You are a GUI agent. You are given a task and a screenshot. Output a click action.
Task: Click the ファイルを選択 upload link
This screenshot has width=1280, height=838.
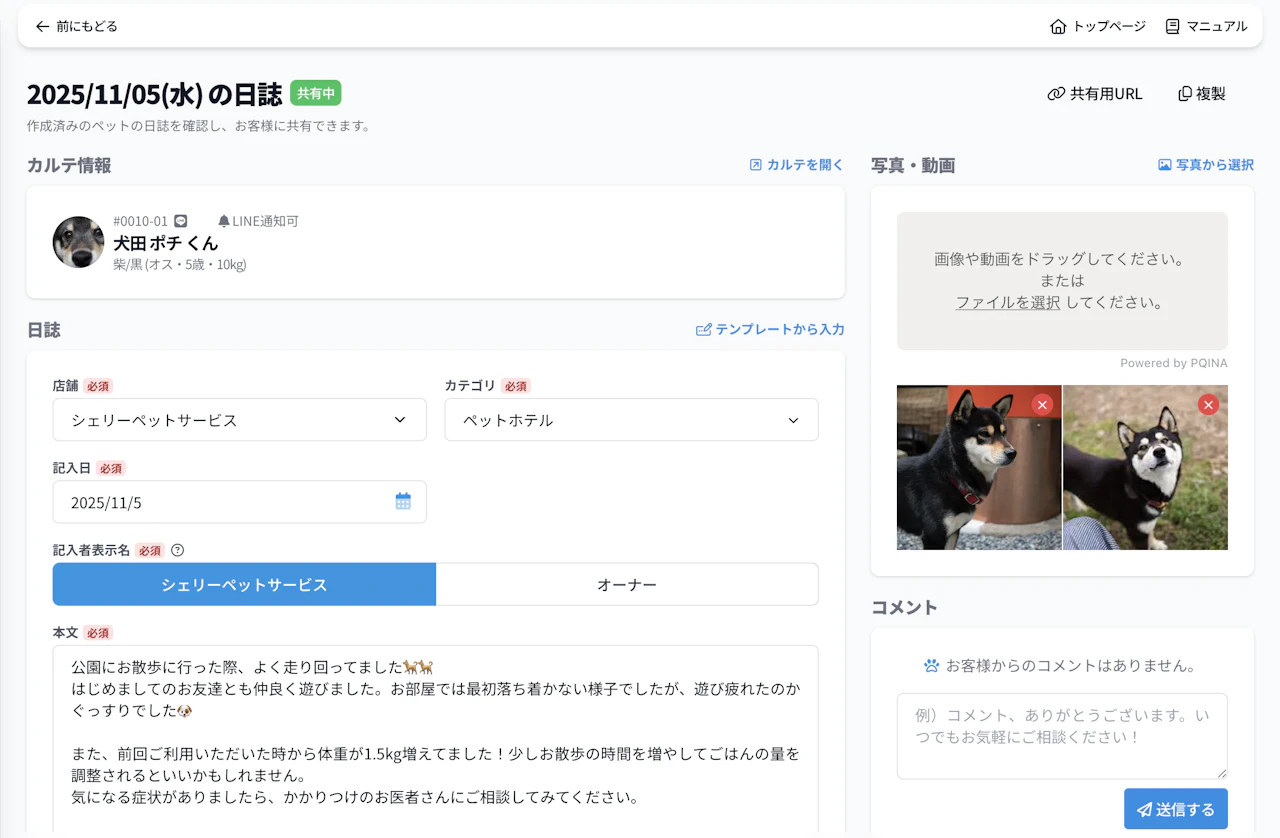1008,301
